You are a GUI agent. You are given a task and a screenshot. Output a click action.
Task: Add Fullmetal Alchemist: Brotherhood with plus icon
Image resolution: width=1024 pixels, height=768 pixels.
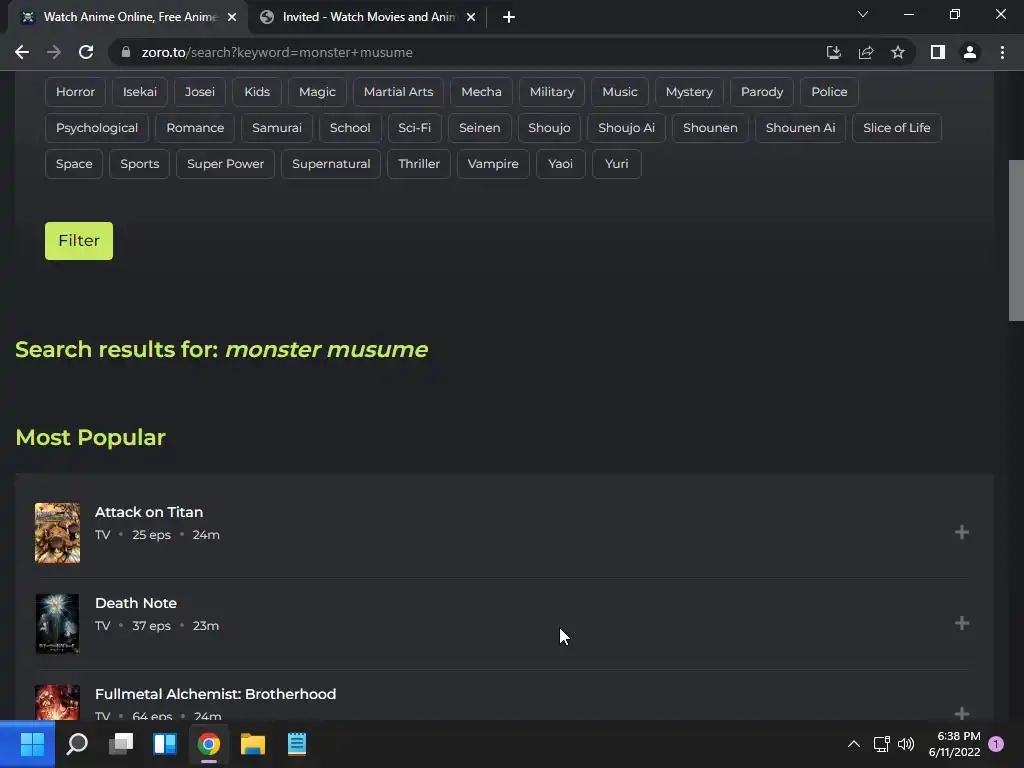click(x=961, y=713)
